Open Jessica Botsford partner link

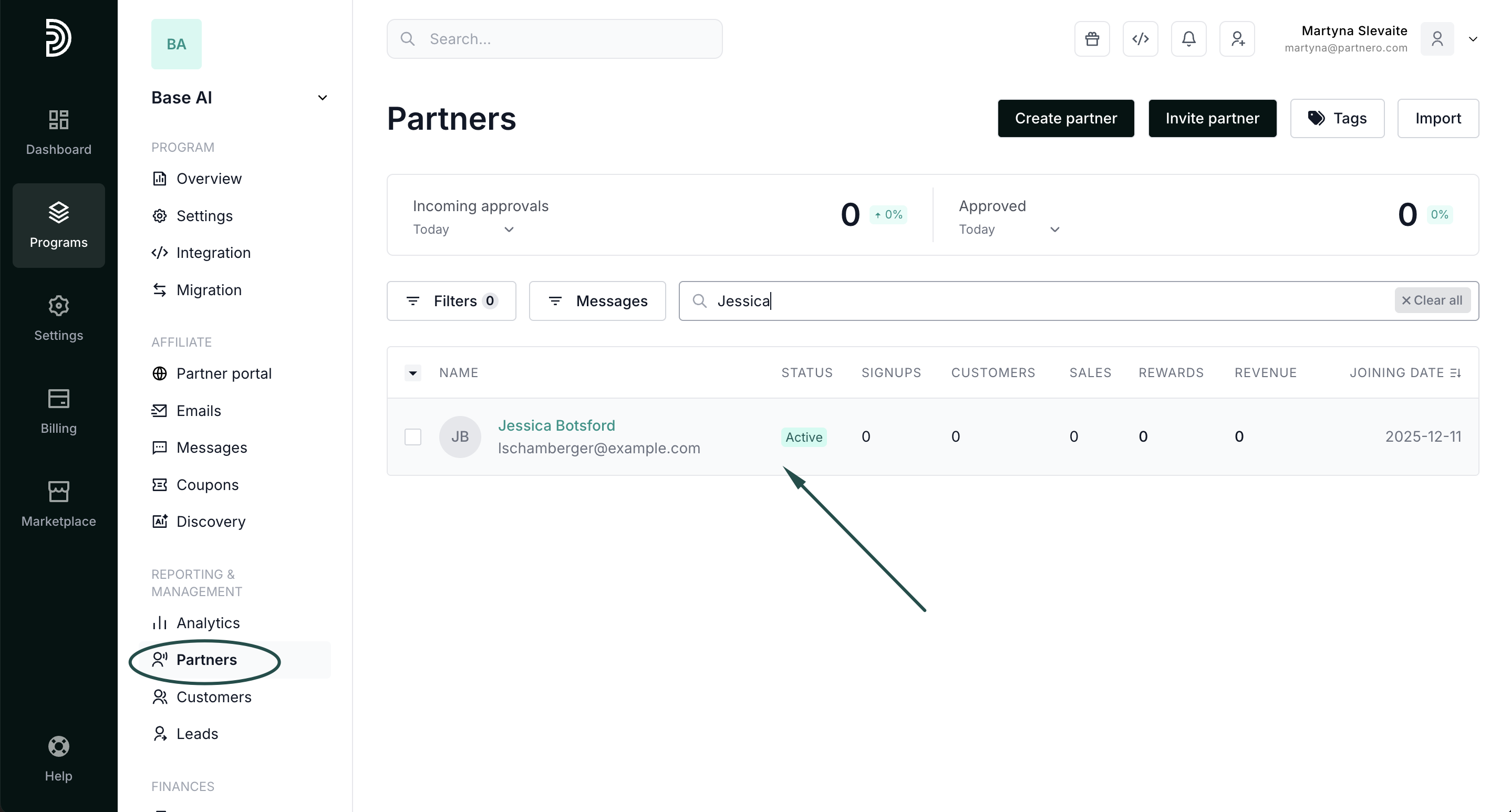coord(556,425)
